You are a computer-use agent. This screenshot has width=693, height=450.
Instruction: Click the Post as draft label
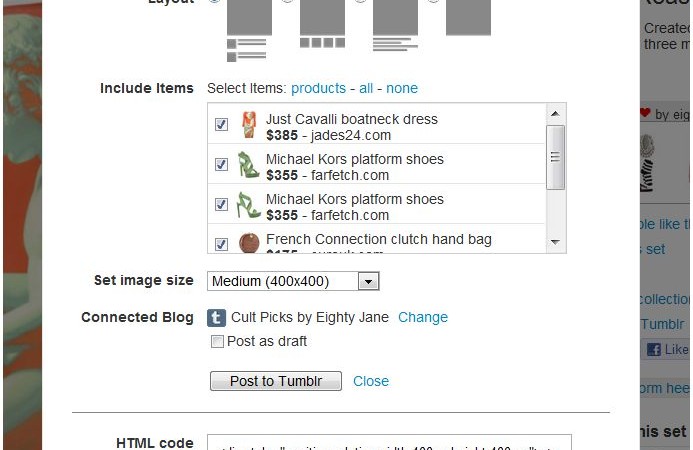[x=267, y=341]
